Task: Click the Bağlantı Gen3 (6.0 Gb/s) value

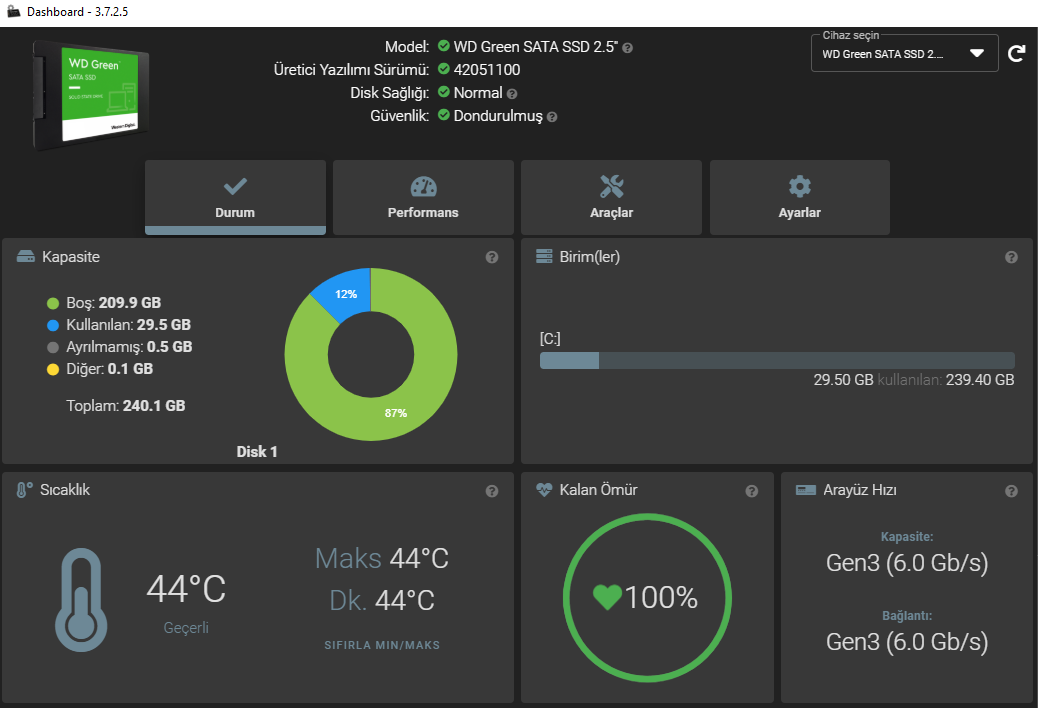Action: tap(907, 642)
